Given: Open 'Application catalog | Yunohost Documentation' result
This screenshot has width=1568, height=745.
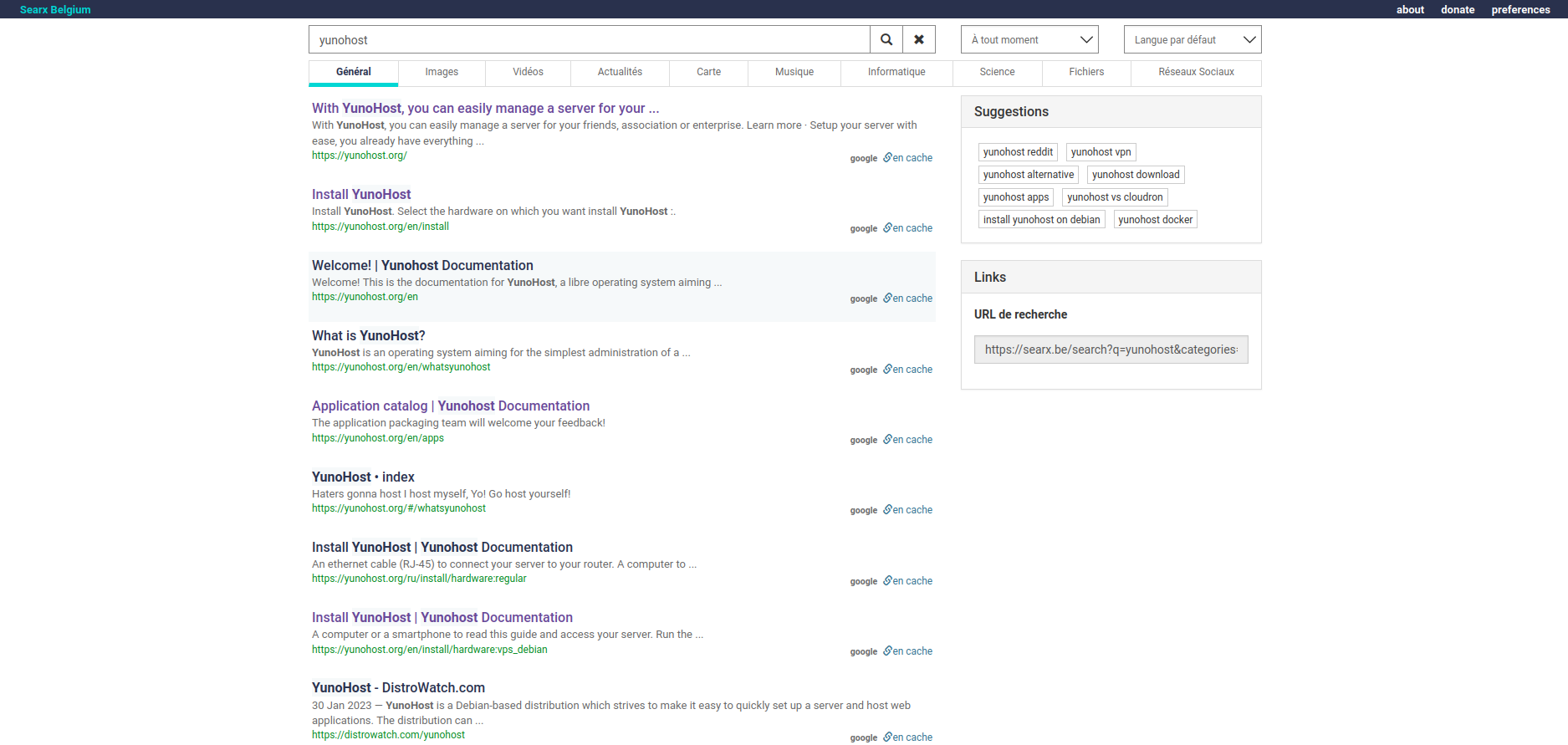Looking at the screenshot, I should click(x=451, y=406).
